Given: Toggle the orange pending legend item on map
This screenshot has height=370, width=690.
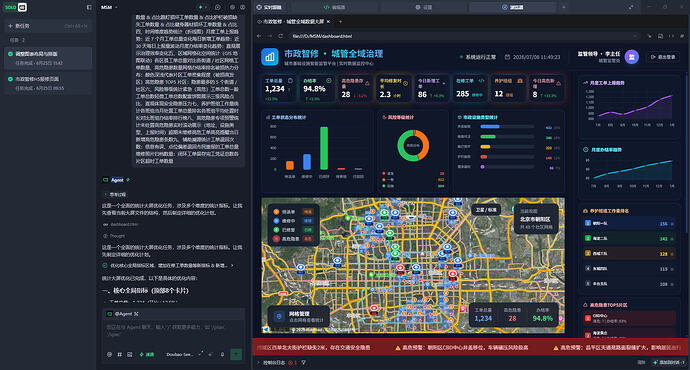Looking at the screenshot, I should (x=293, y=212).
